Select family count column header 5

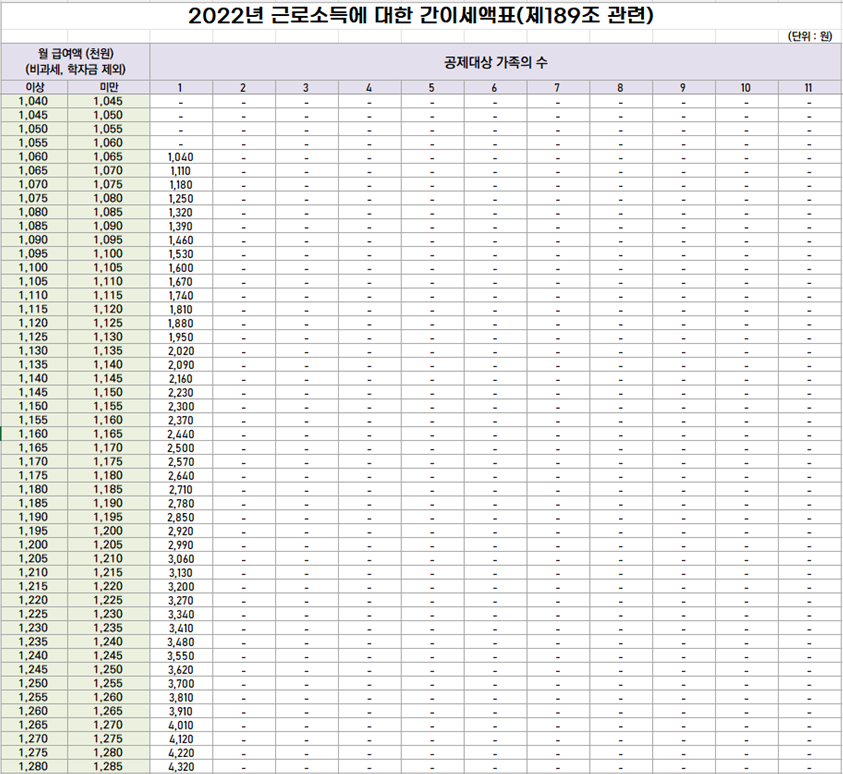pos(432,88)
